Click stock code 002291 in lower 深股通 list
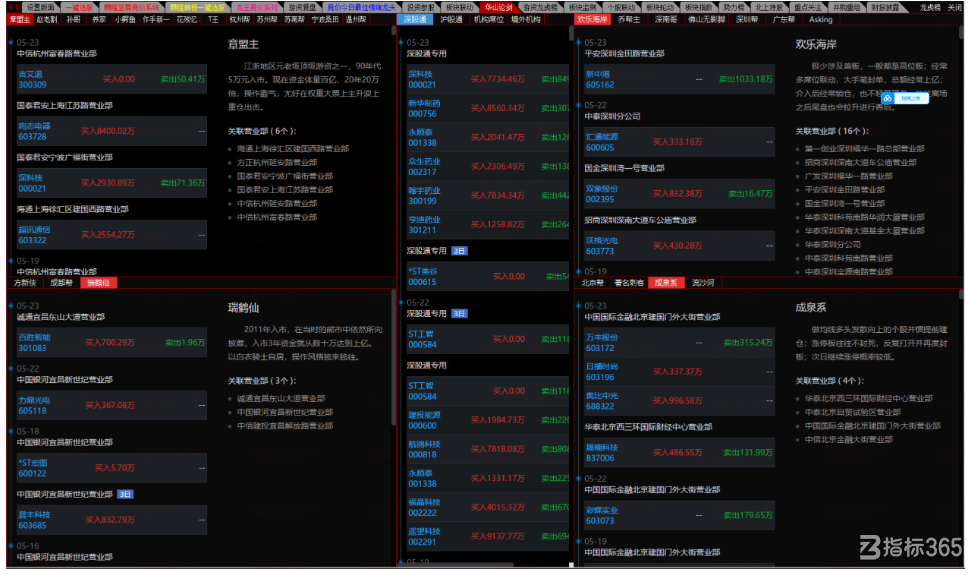 pos(422,542)
